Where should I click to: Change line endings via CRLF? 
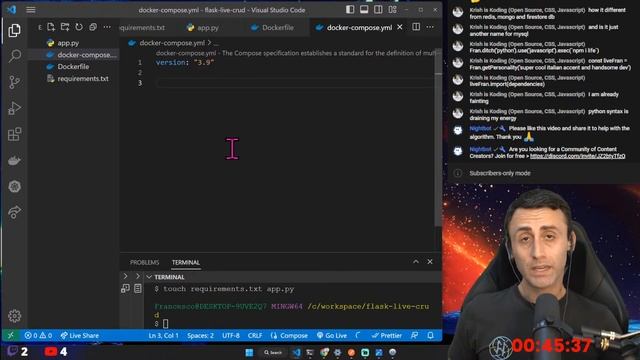tap(255, 336)
